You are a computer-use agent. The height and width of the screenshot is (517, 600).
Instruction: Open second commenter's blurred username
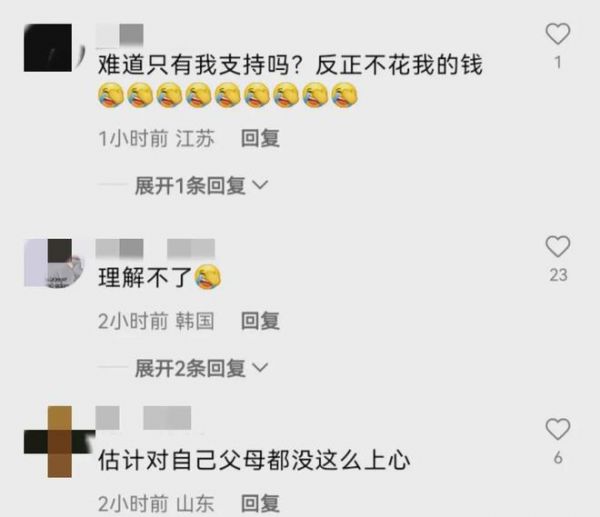(x=155, y=248)
